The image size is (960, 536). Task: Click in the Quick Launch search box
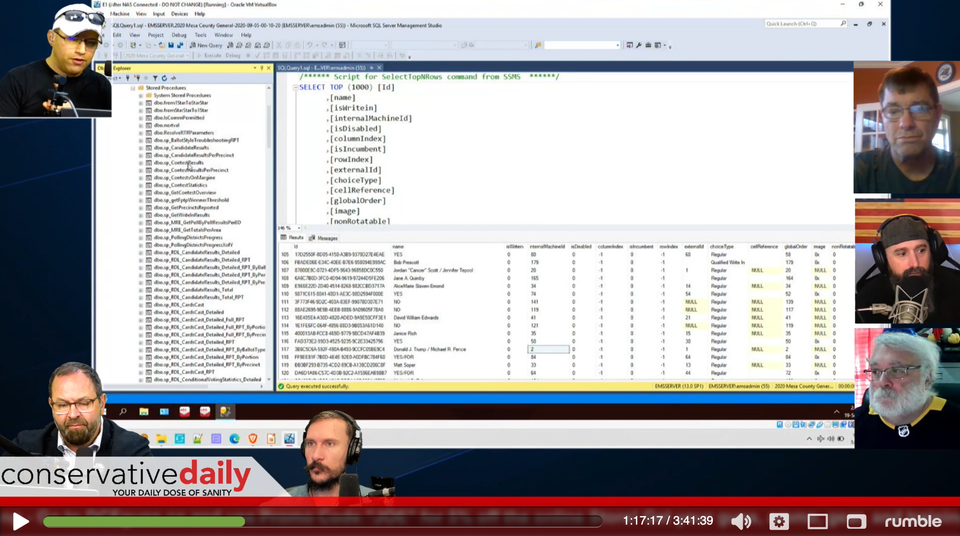pyautogui.click(x=806, y=24)
